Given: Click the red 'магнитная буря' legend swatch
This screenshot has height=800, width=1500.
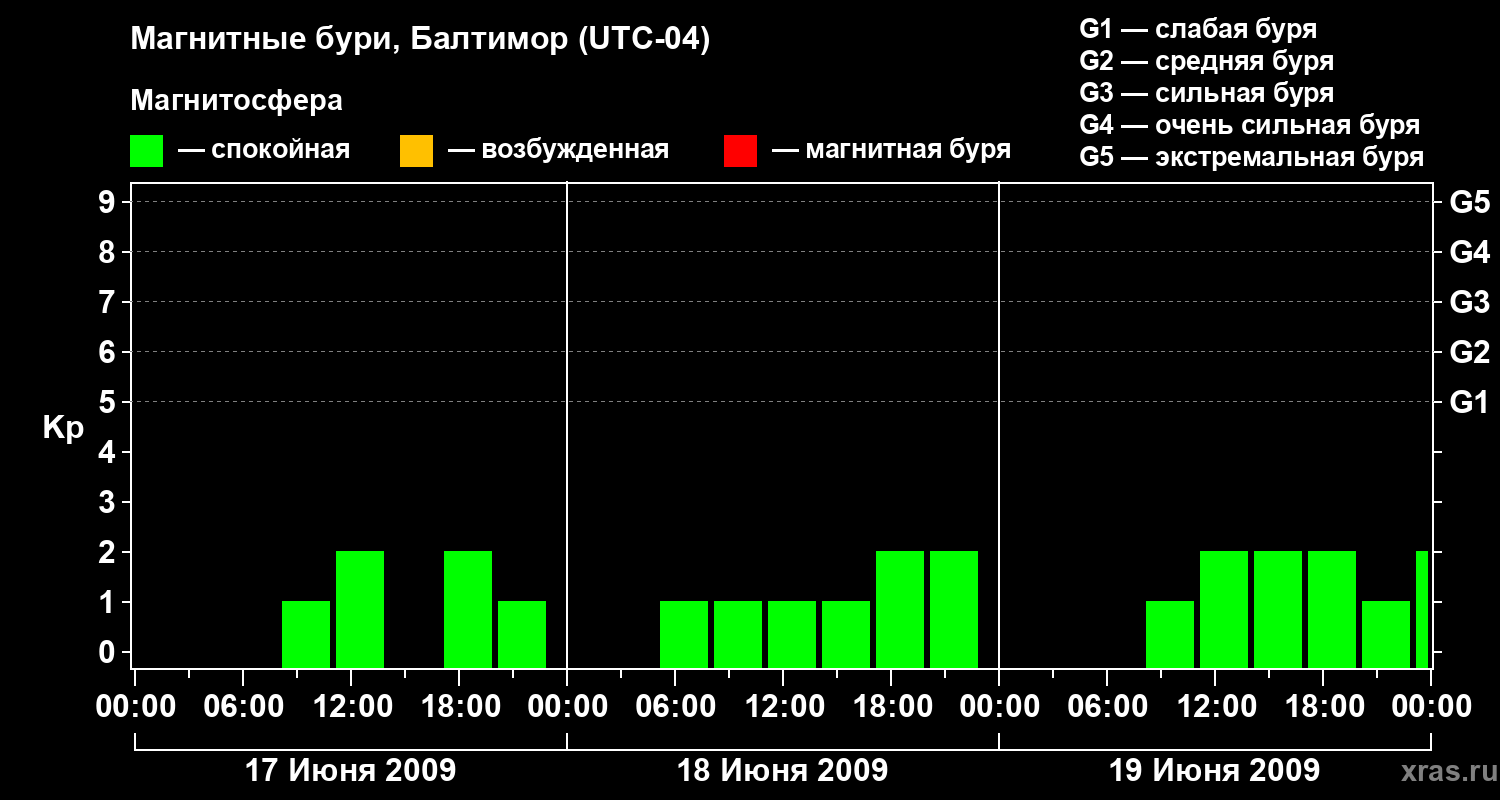Looking at the screenshot, I should (x=740, y=151).
